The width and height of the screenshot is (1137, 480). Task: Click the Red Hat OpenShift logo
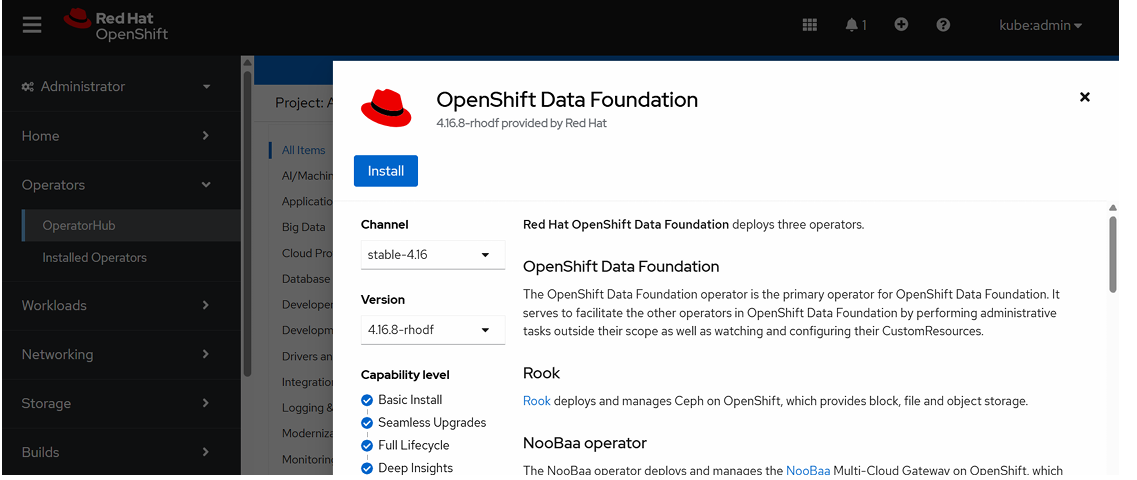click(116, 25)
